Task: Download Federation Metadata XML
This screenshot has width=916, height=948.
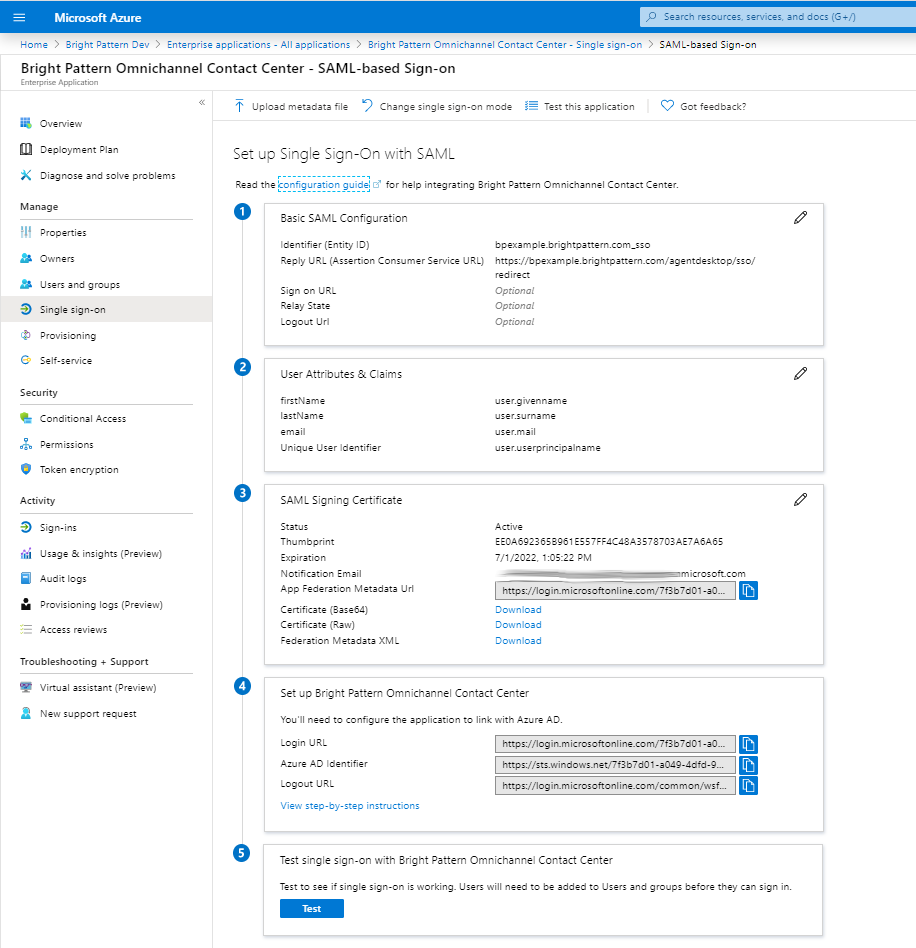Action: 518,640
